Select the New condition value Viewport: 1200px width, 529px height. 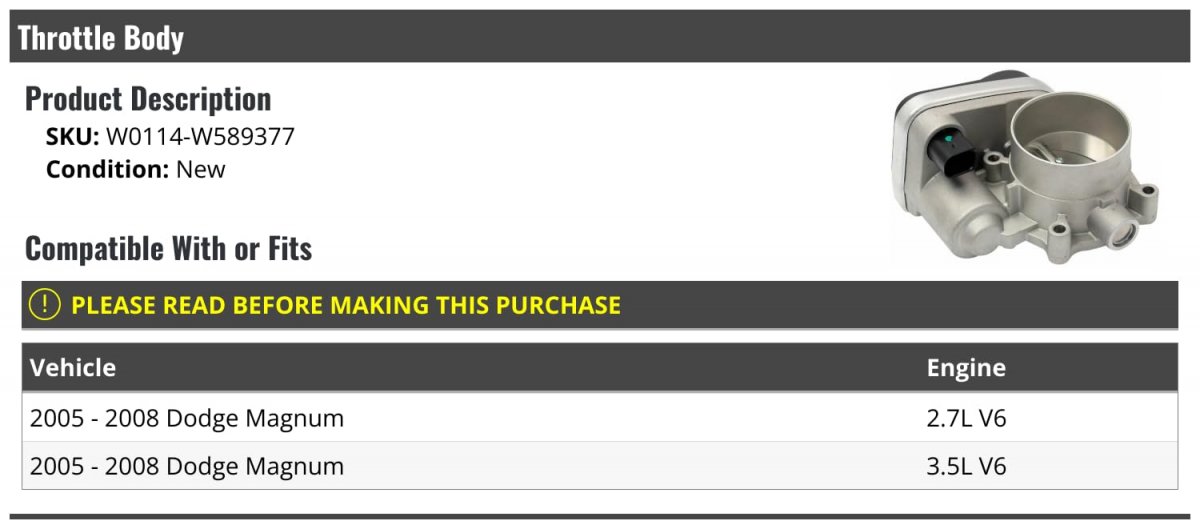[201, 169]
